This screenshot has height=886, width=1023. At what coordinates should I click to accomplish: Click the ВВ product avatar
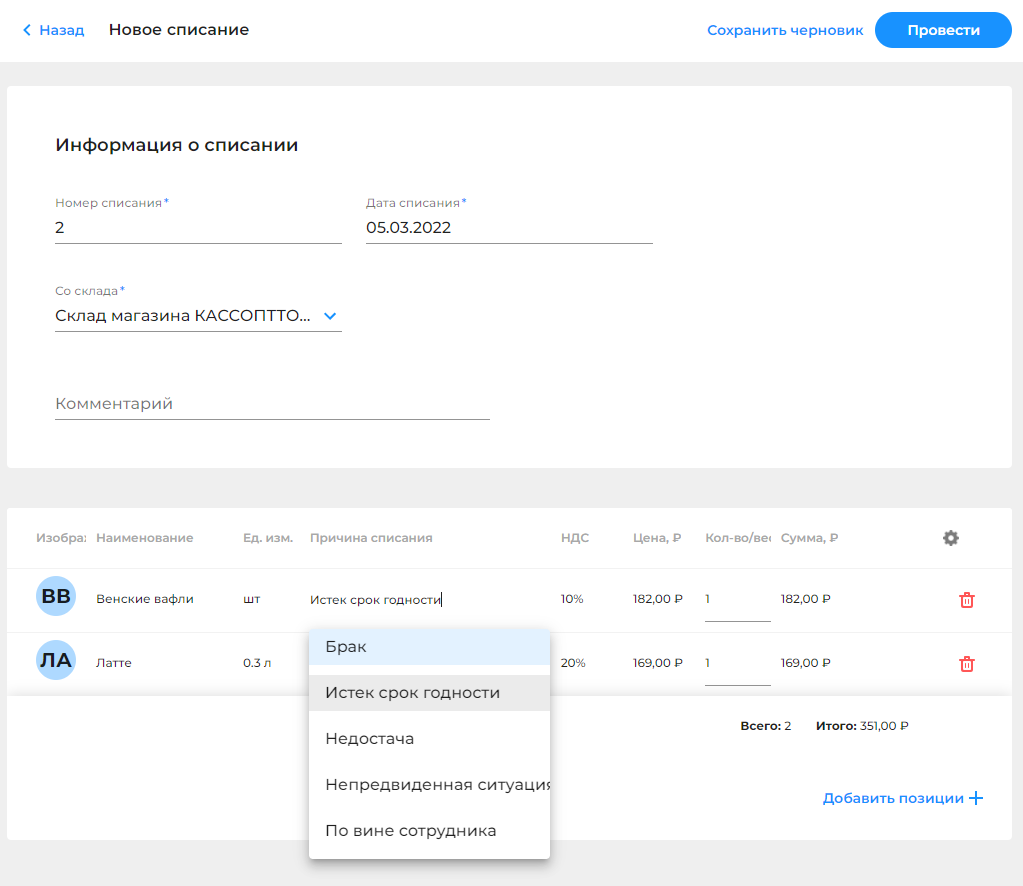[x=56, y=597]
